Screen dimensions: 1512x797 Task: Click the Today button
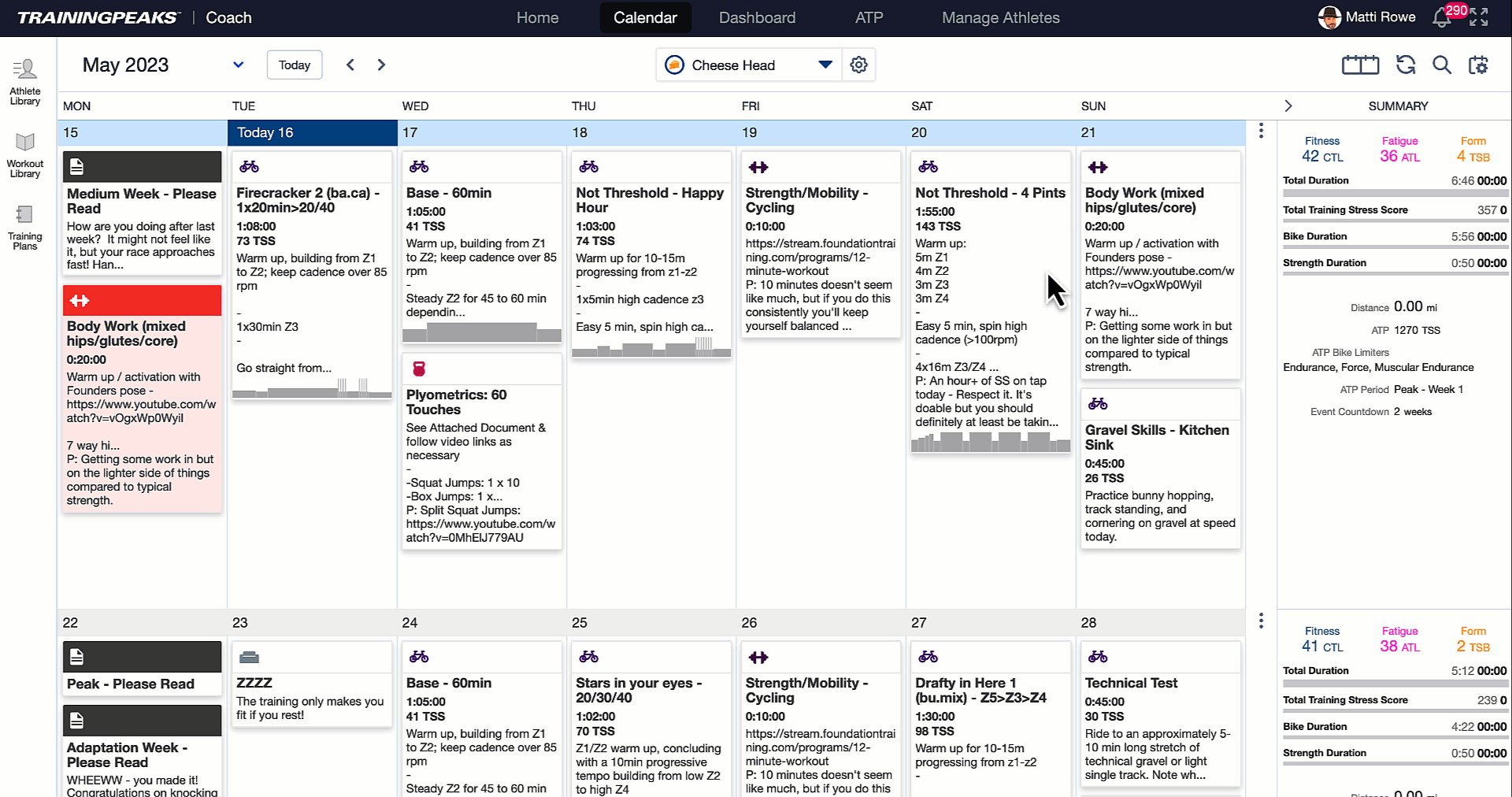tap(294, 65)
